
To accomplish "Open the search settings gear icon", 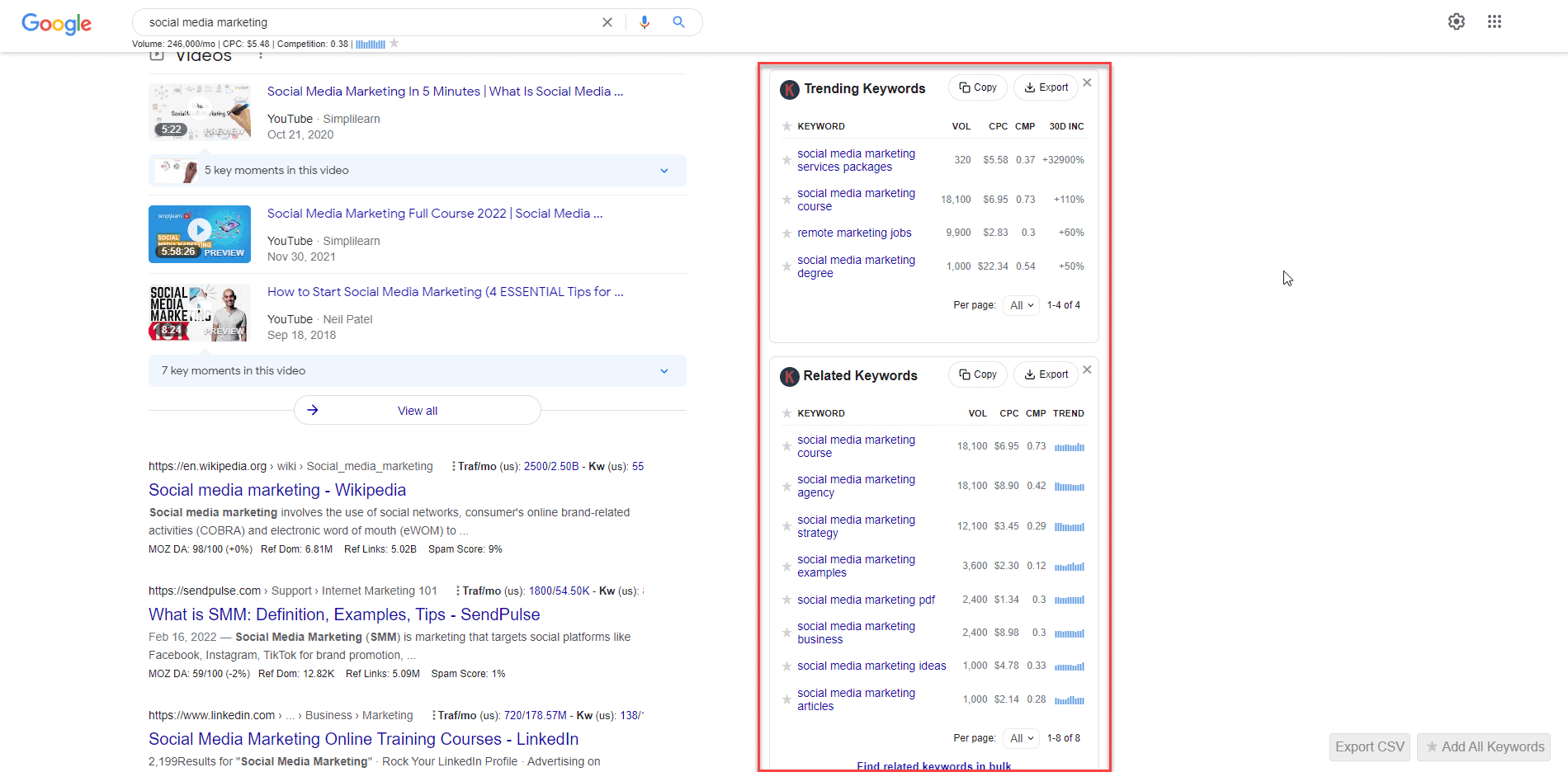I will pos(1457,21).
